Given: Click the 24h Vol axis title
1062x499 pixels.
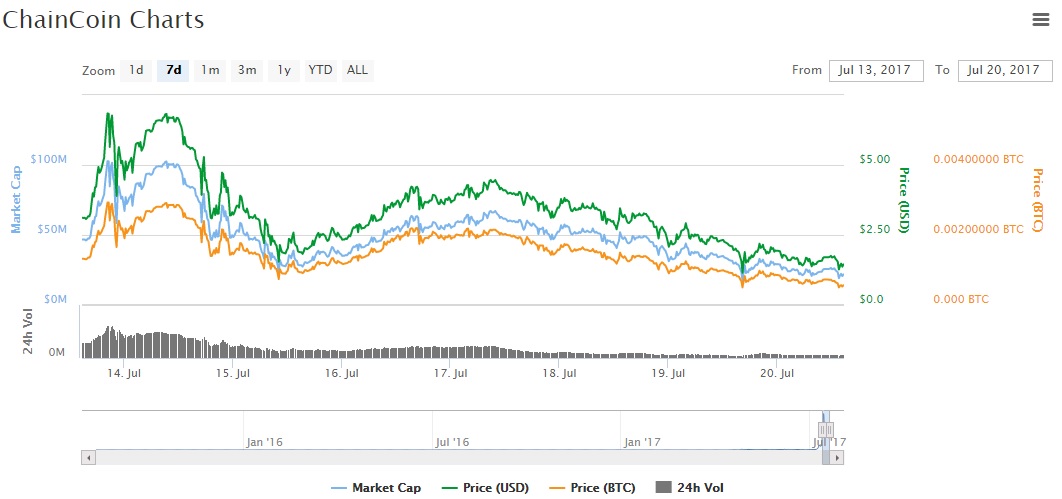Looking at the screenshot, I should point(28,333).
